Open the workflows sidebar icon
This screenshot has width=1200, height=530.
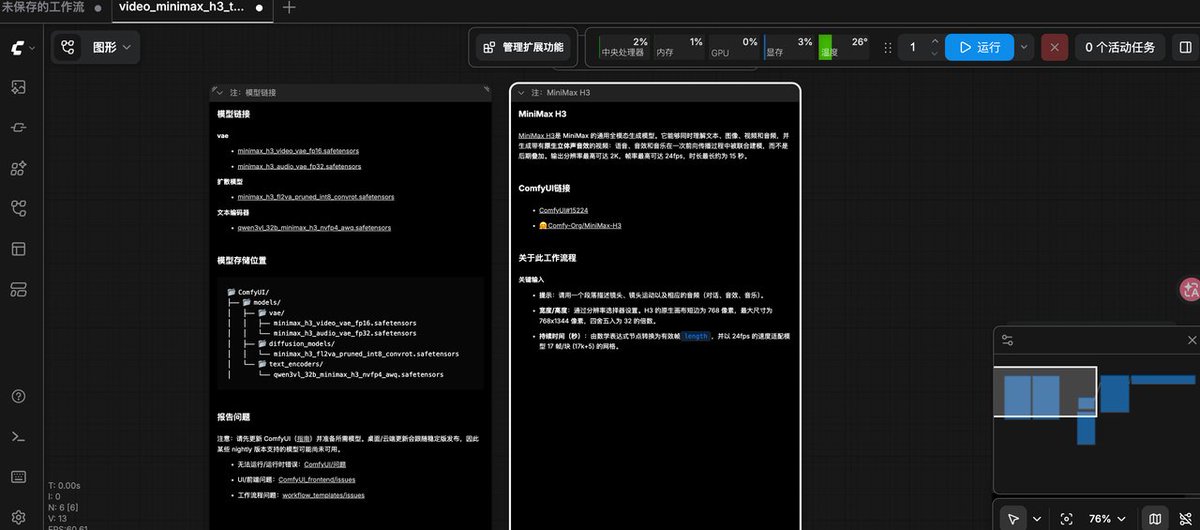(x=18, y=208)
